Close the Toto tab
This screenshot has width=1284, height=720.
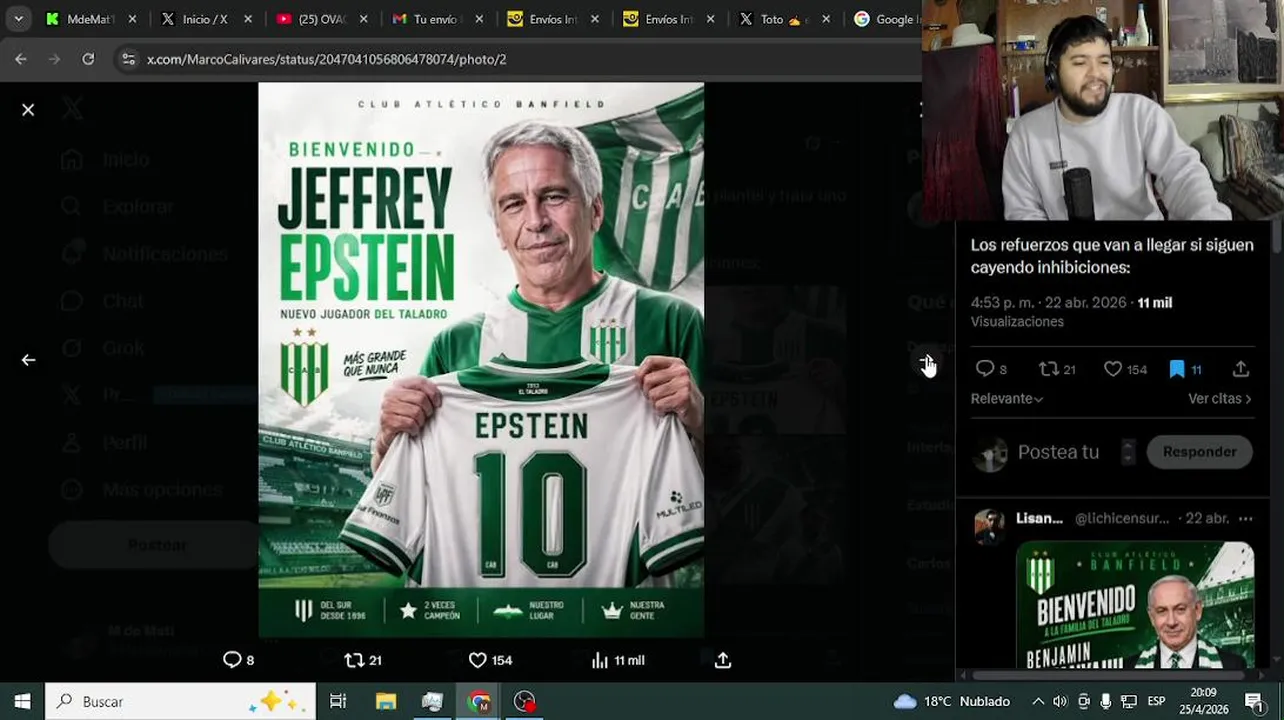click(x=827, y=19)
